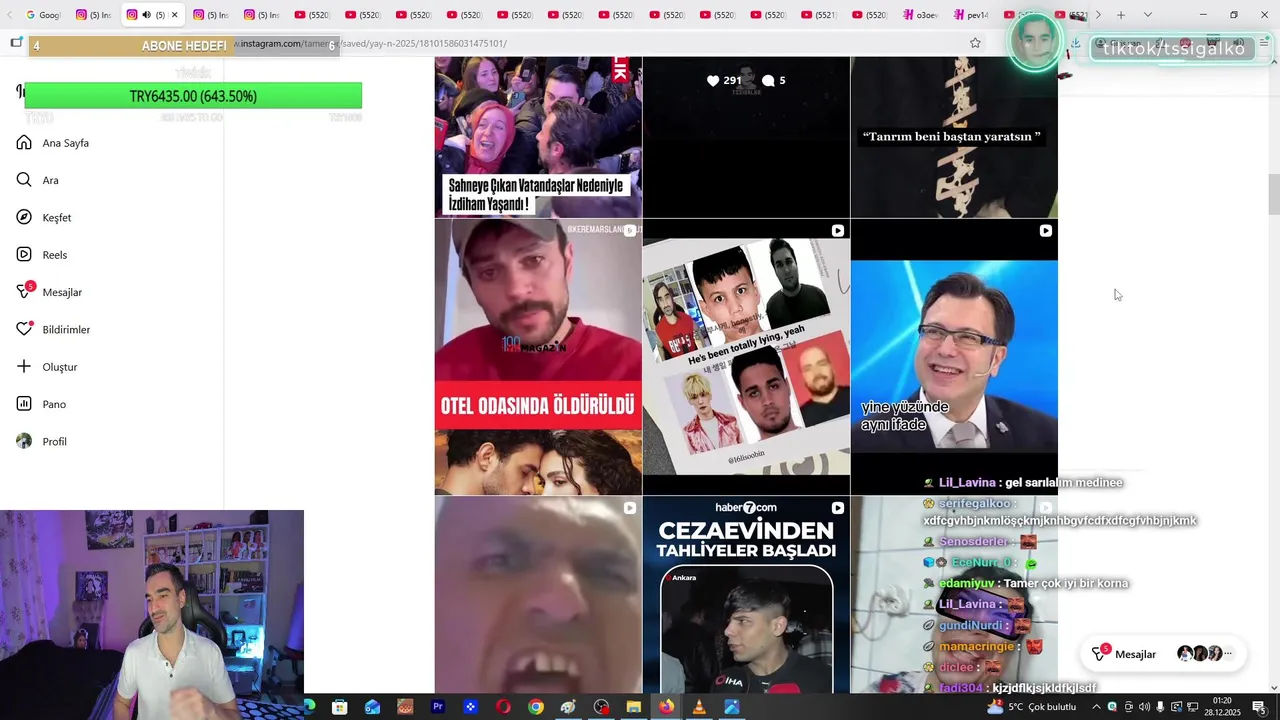Click the Oluştur label
1280x720 pixels.
(60, 367)
